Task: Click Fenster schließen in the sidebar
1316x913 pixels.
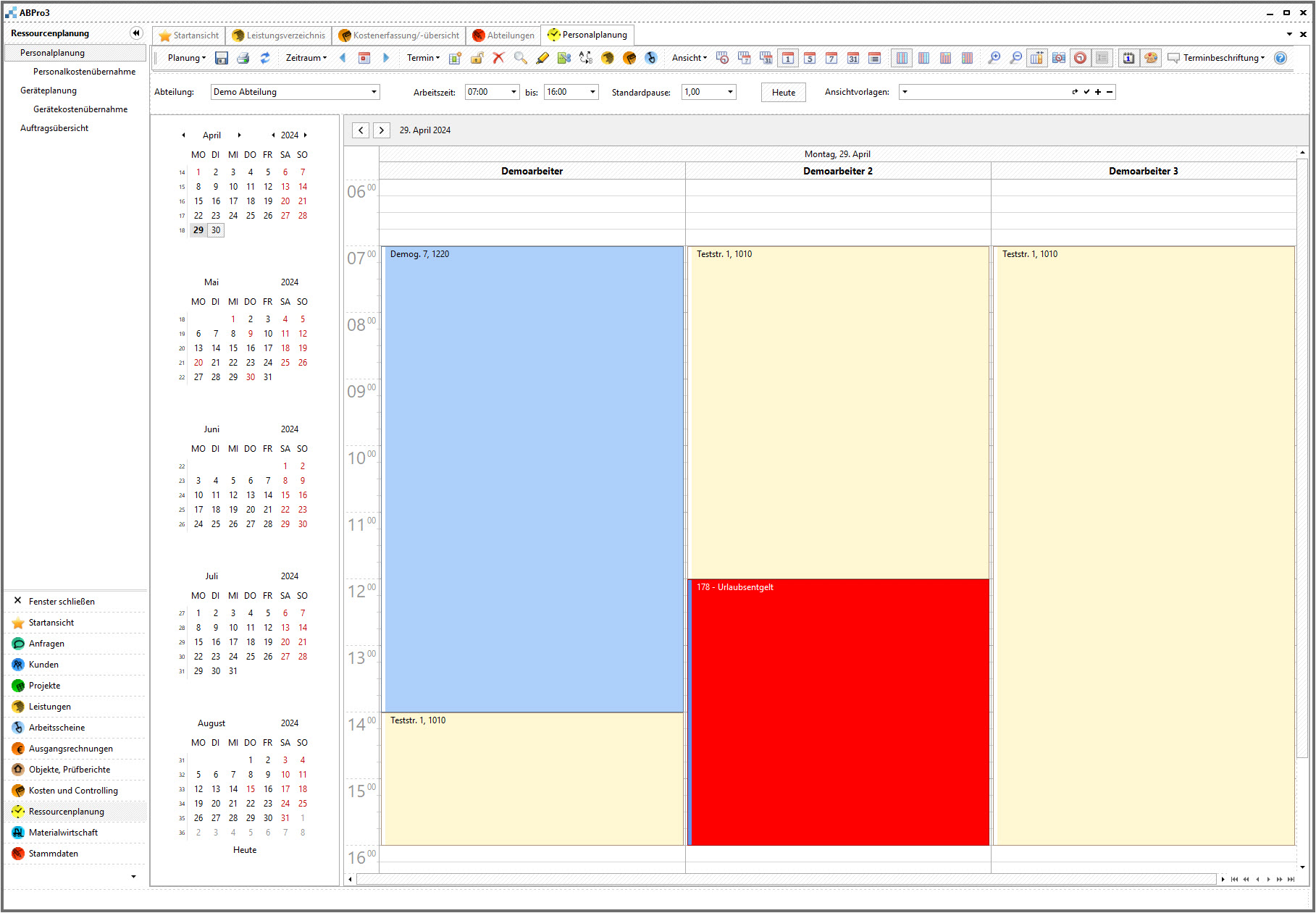Action: tap(62, 602)
